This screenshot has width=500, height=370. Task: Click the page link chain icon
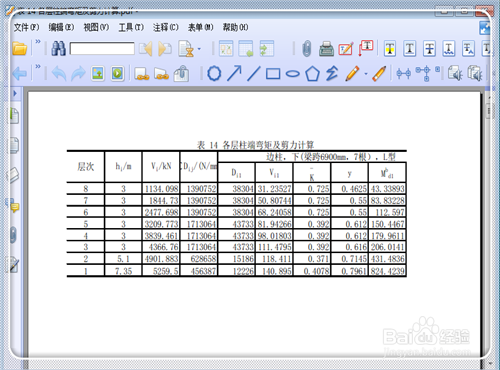pos(141,74)
